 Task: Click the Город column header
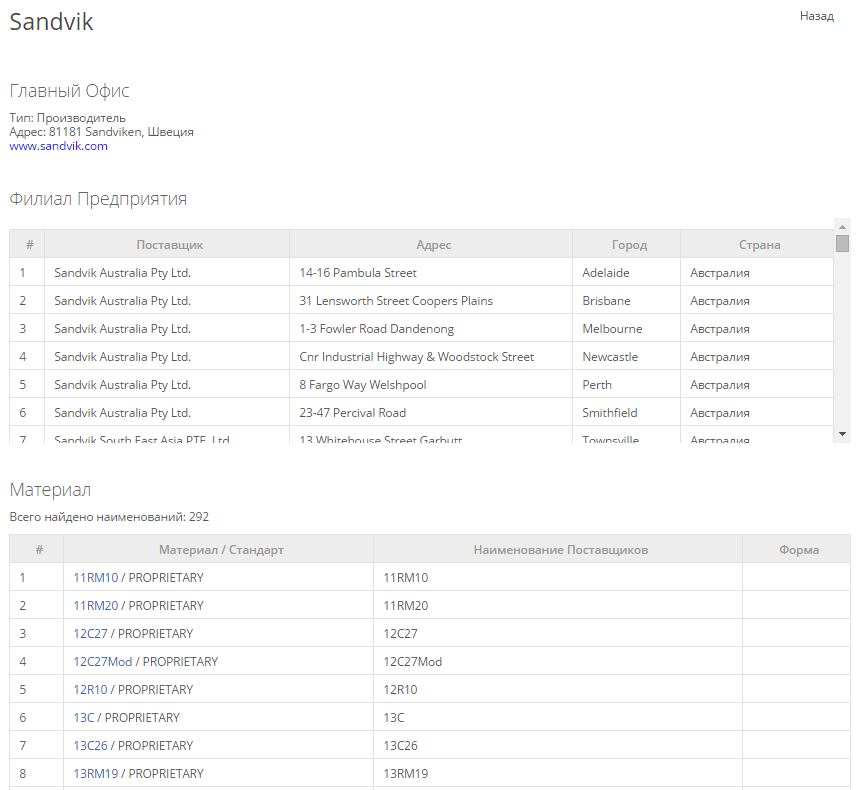click(627, 244)
